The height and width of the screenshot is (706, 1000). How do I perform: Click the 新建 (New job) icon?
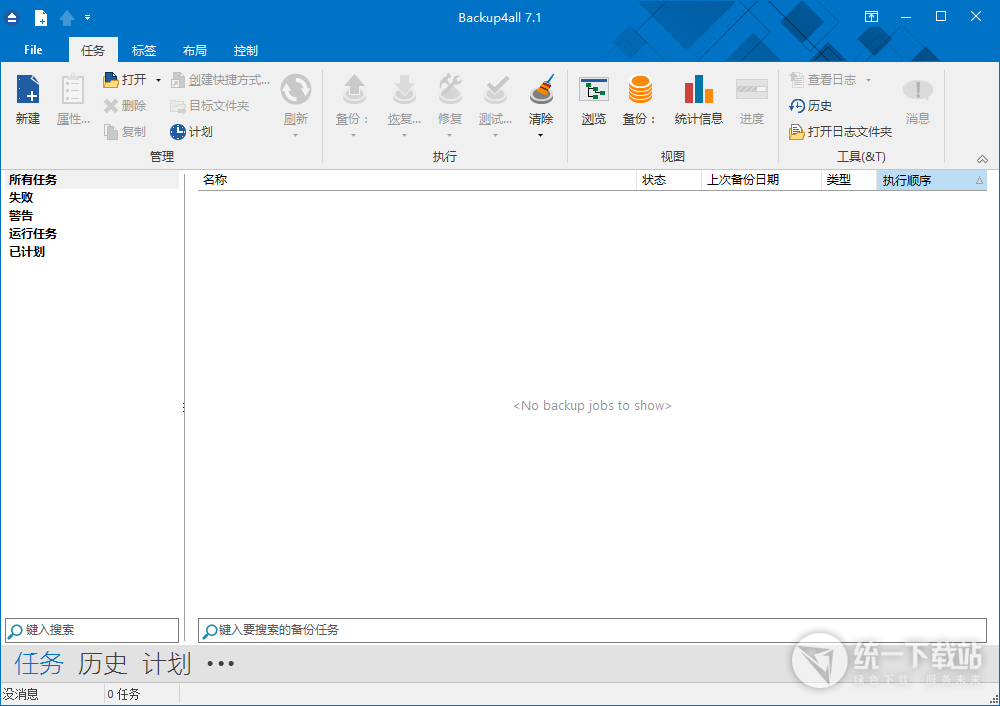click(27, 91)
